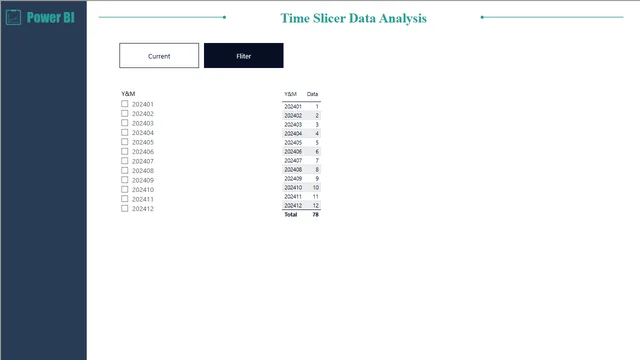Enable the 202412 slicer checkbox
The width and height of the screenshot is (640, 360).
click(124, 208)
